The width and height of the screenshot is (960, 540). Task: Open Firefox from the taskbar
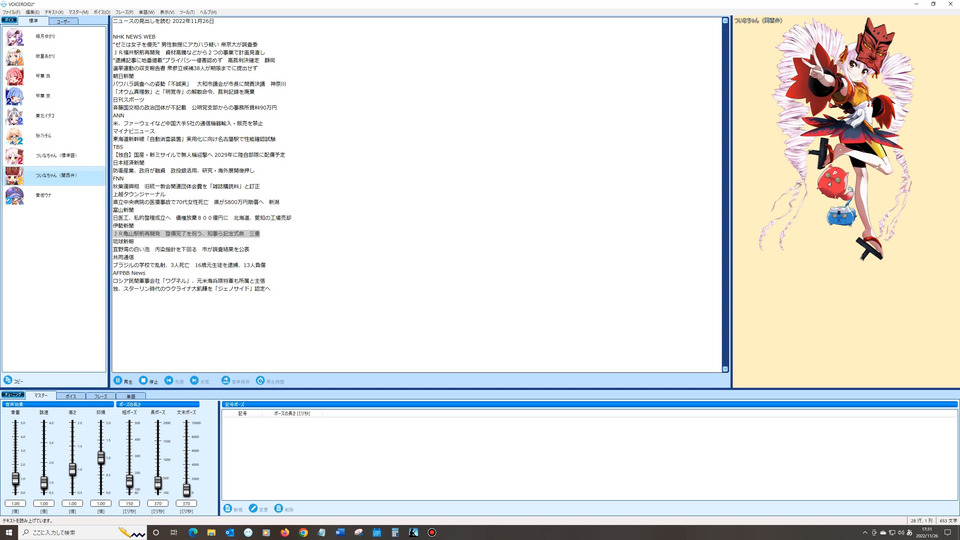tap(285, 533)
